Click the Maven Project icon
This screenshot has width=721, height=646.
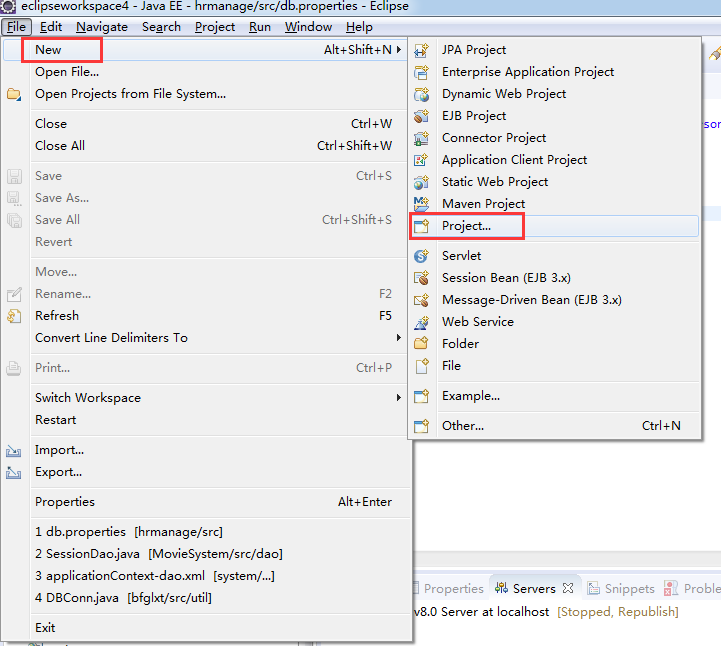click(421, 204)
